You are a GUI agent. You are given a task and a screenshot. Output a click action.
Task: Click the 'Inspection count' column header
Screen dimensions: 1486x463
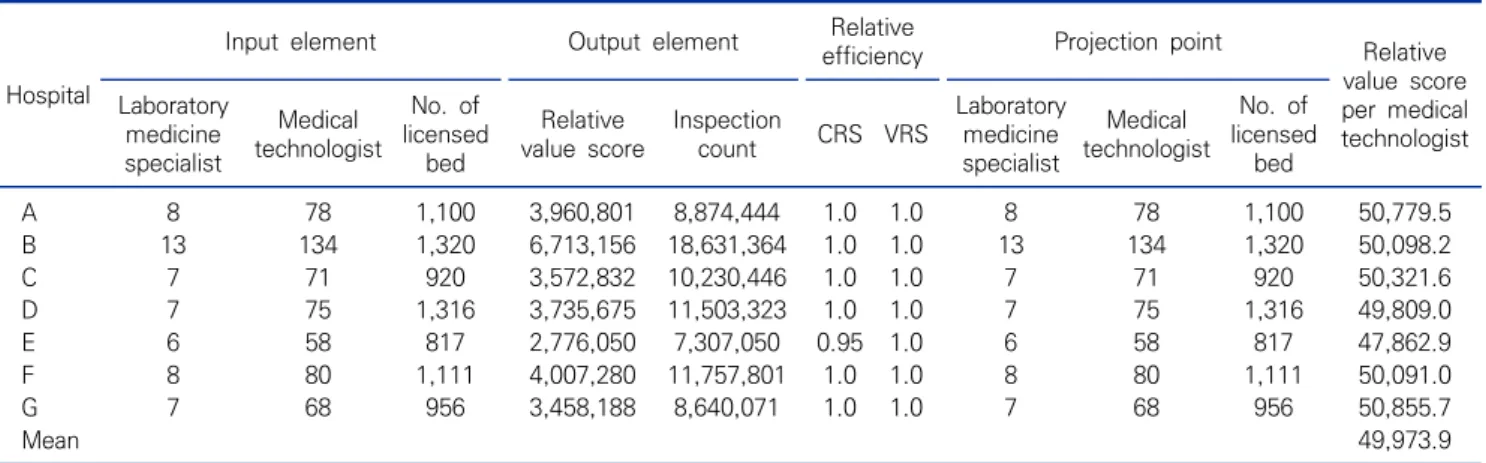click(727, 134)
